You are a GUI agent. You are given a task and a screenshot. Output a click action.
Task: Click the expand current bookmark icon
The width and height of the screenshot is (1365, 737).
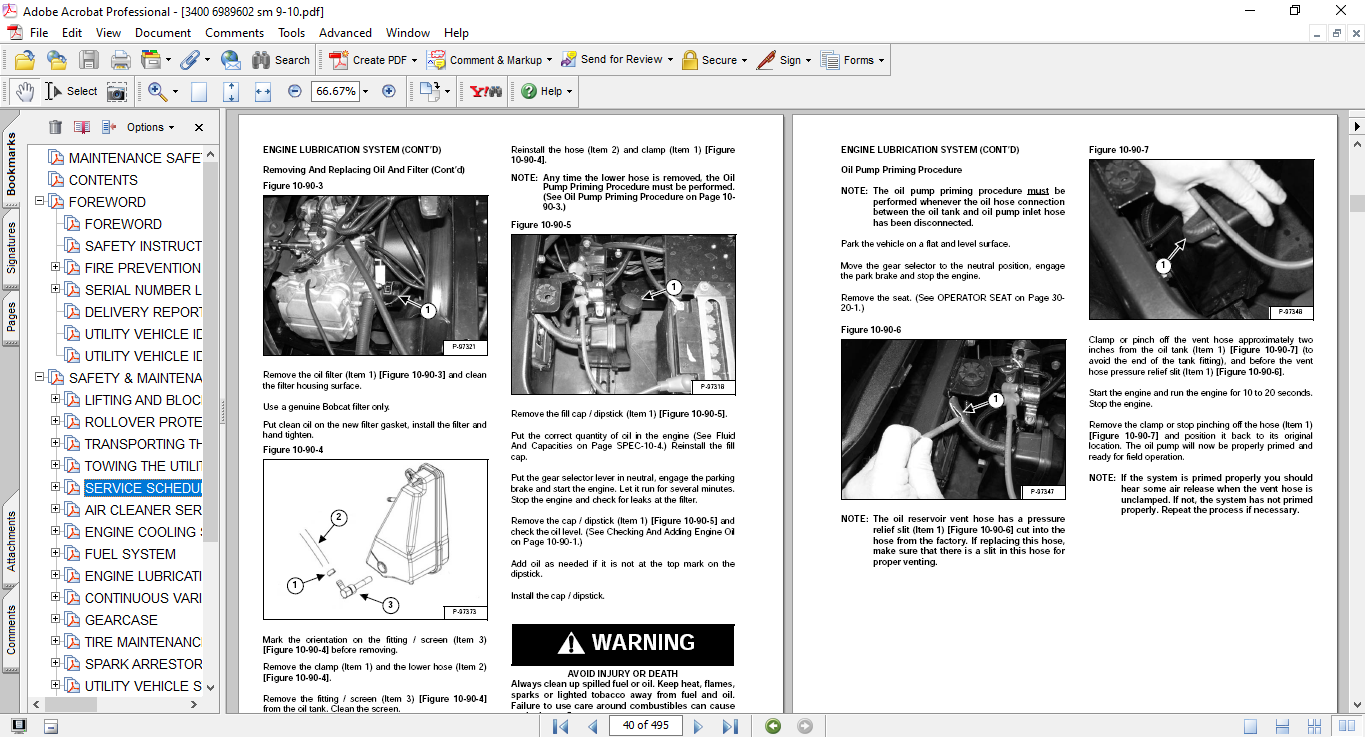tap(108, 127)
